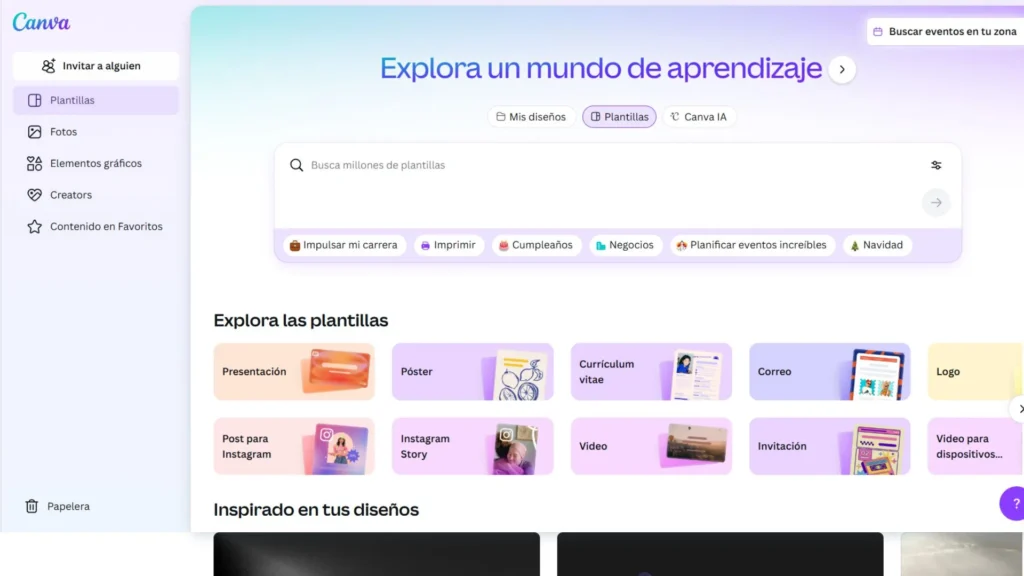1024x576 pixels.
Task: Select the Navidad filter chip
Action: pos(877,244)
